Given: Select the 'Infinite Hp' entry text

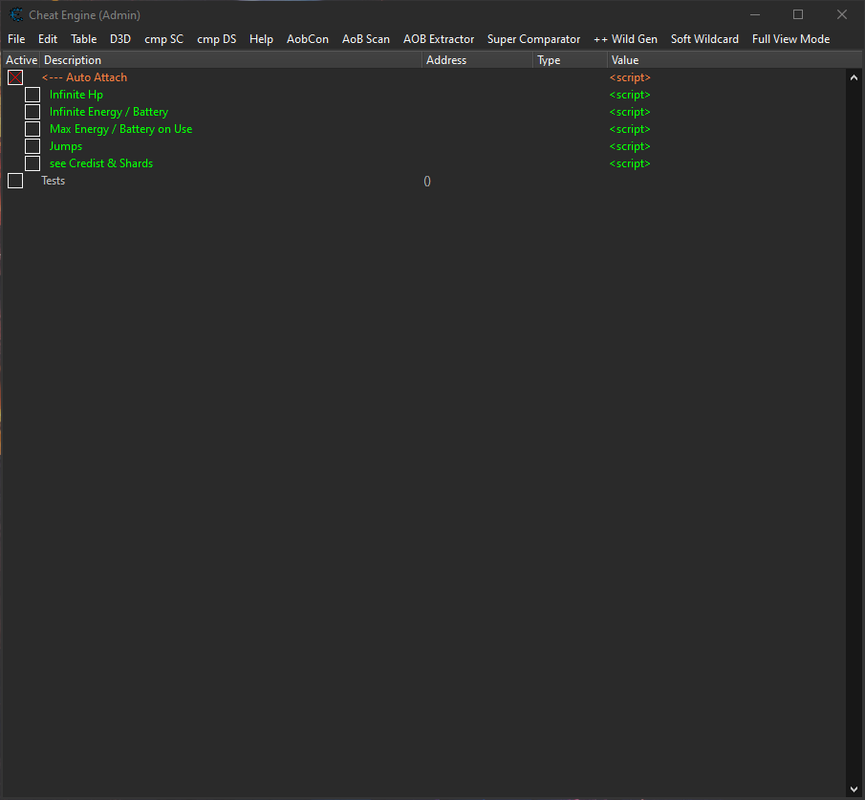Looking at the screenshot, I should tap(76, 95).
